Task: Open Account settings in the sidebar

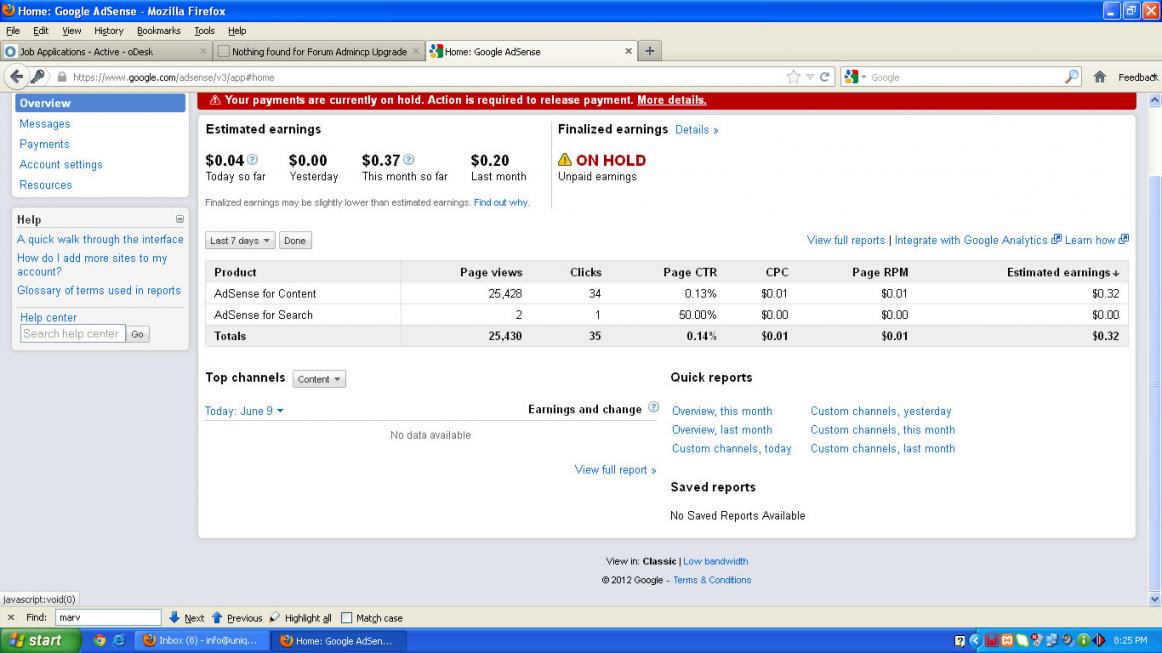Action: click(61, 165)
